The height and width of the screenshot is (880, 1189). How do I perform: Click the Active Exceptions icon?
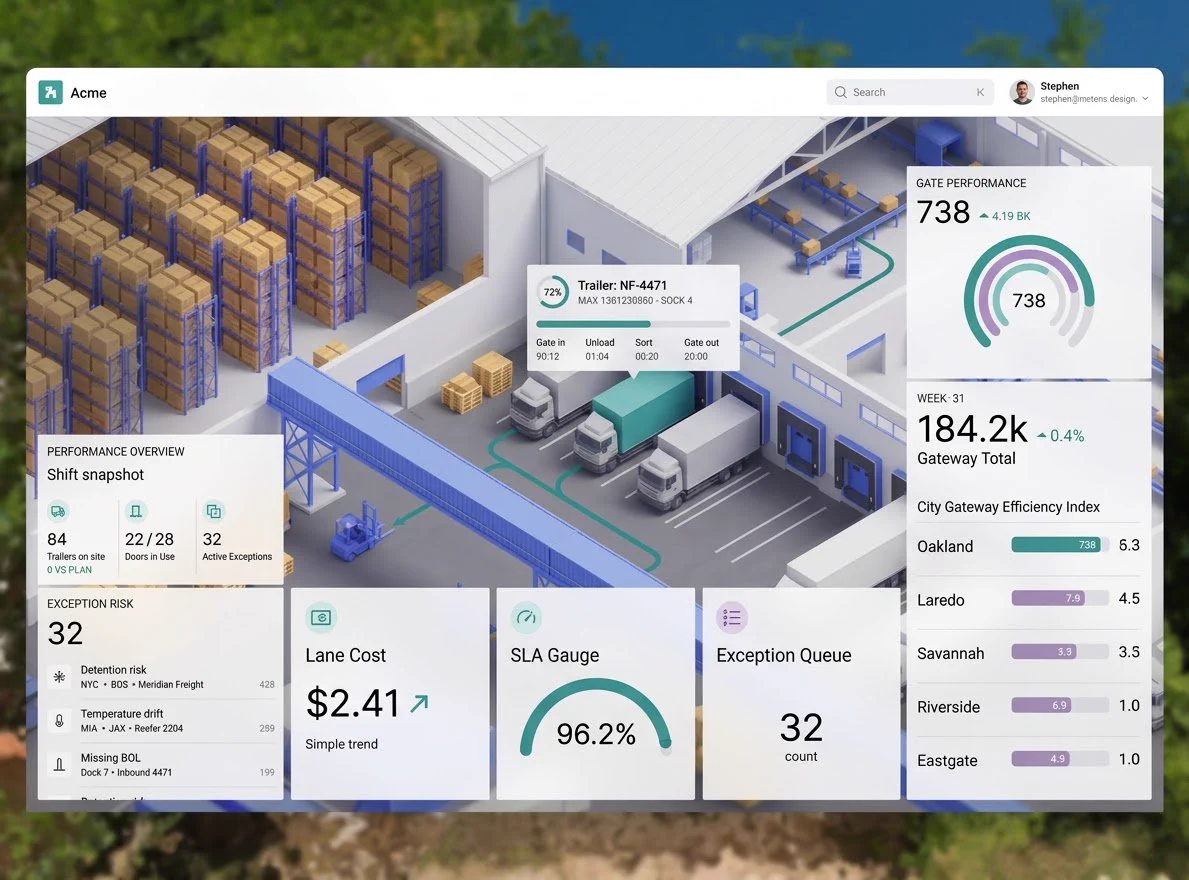214,512
